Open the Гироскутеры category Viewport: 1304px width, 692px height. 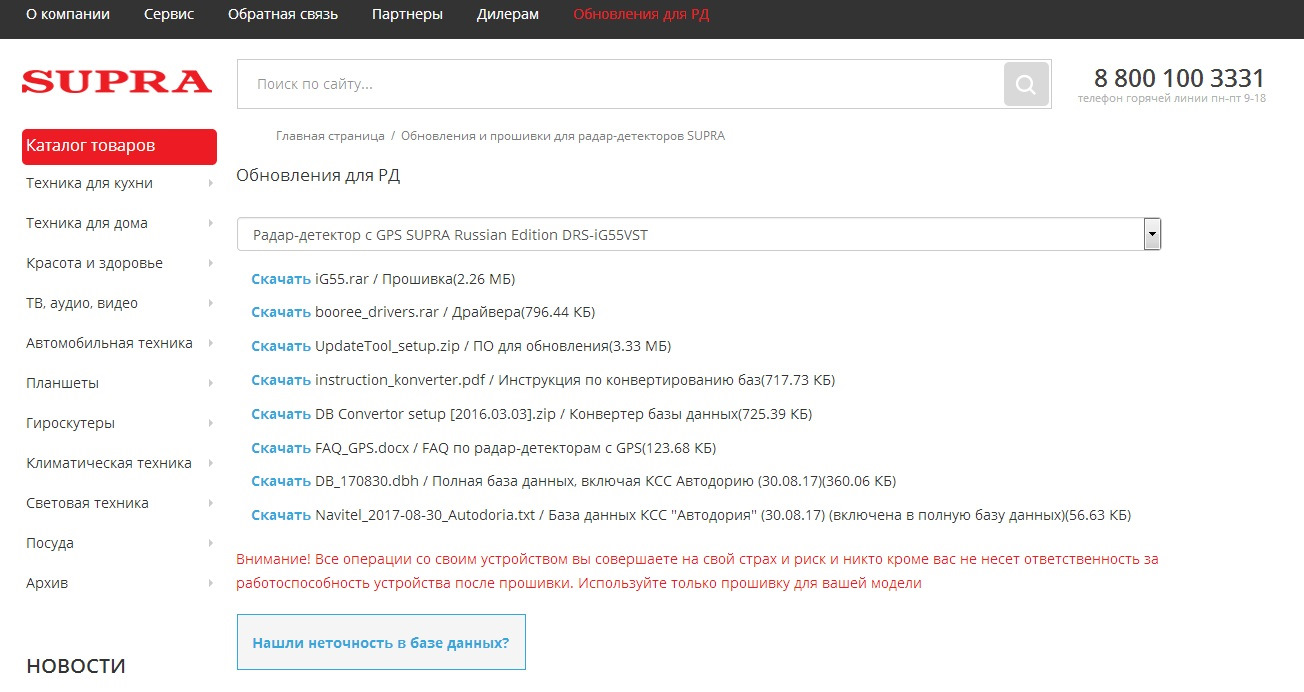point(70,423)
